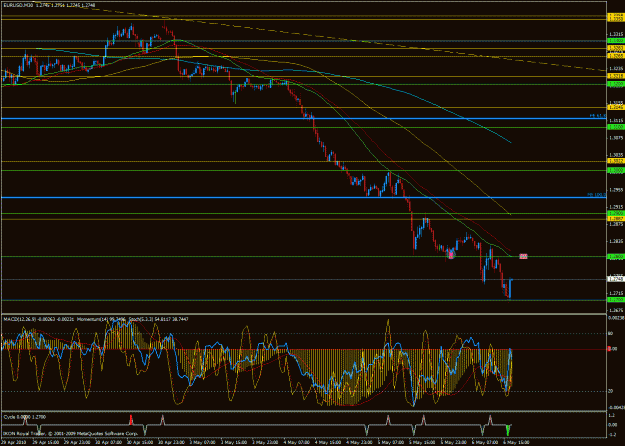The width and height of the screenshot is (625, 446).
Task: Click the green 1.3000 price level tag
Action: click(x=616, y=170)
